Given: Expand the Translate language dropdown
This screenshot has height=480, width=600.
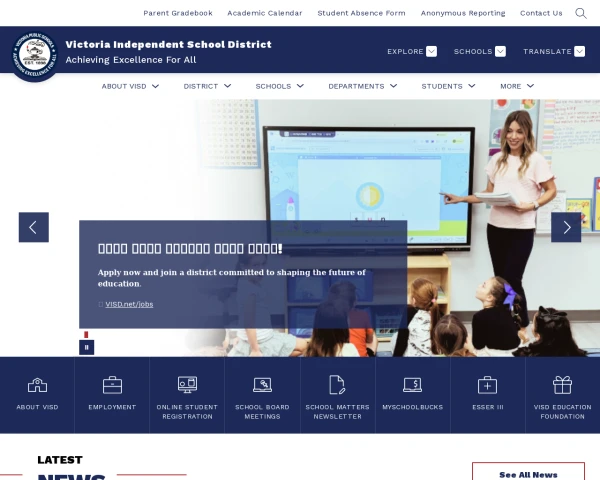Looking at the screenshot, I should point(553,51).
